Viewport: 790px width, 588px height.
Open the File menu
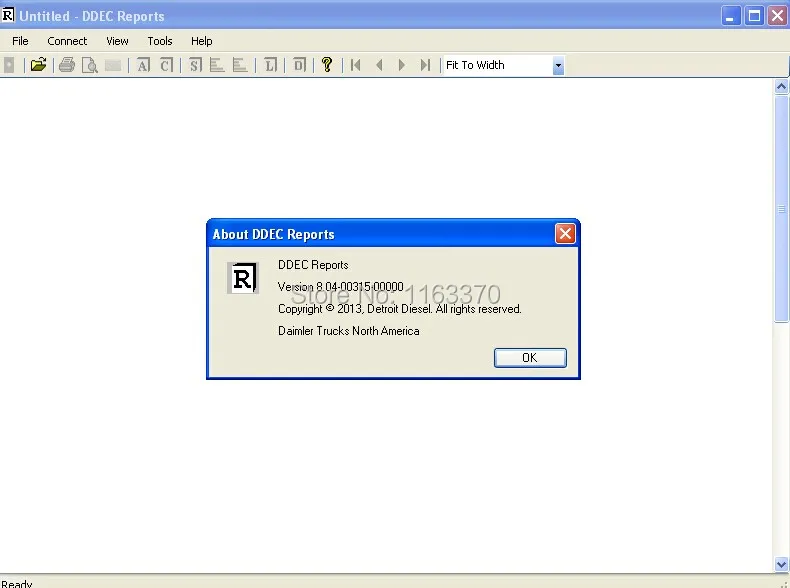point(20,41)
